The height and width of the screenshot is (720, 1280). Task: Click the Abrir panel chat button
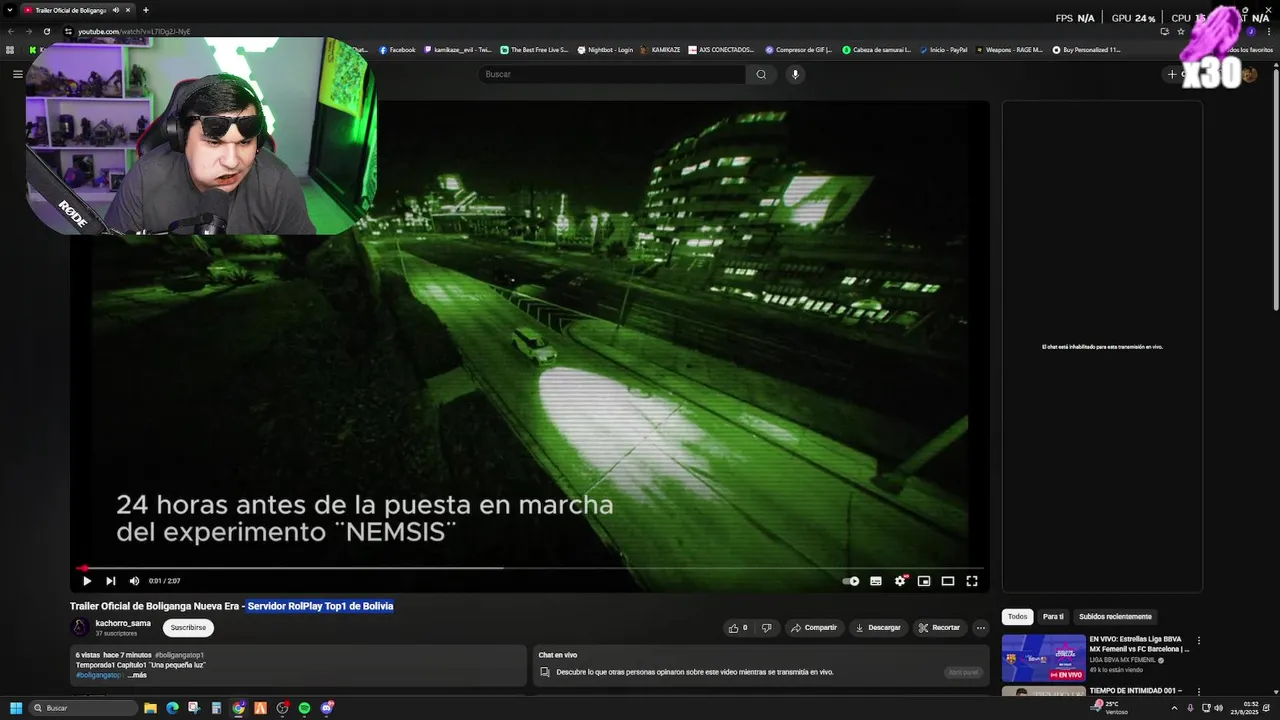pyautogui.click(x=963, y=672)
